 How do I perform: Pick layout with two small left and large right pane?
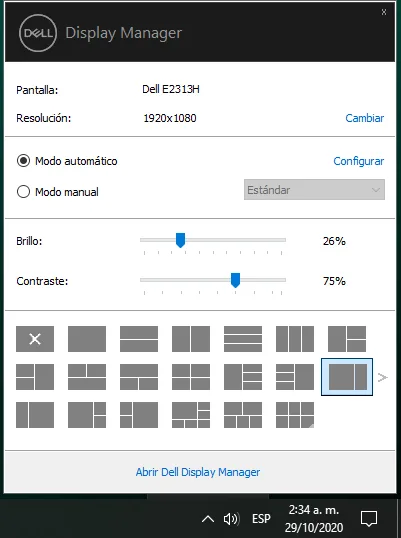point(139,415)
